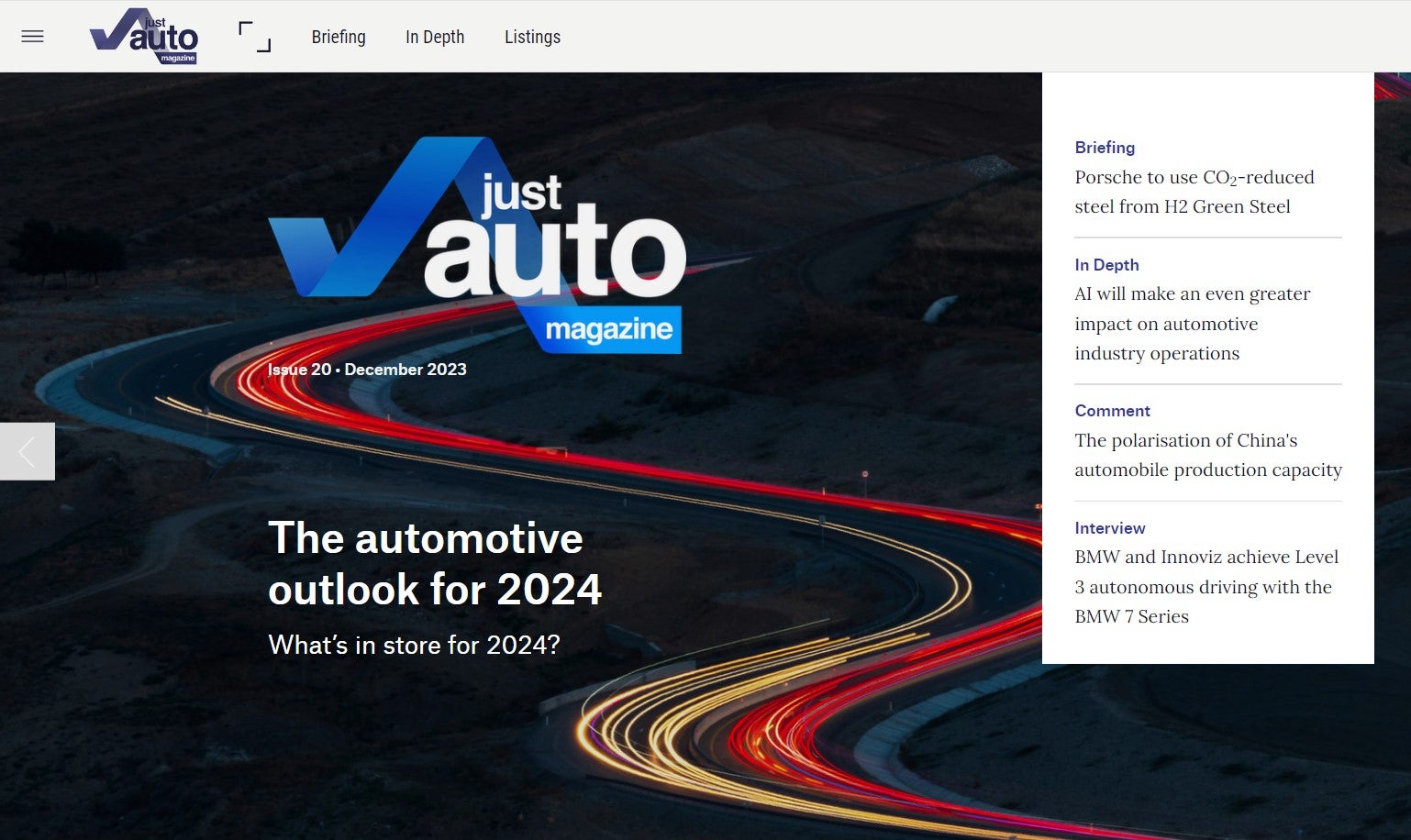
Task: Open China's automobile production capacity comment
Action: [x=1207, y=455]
